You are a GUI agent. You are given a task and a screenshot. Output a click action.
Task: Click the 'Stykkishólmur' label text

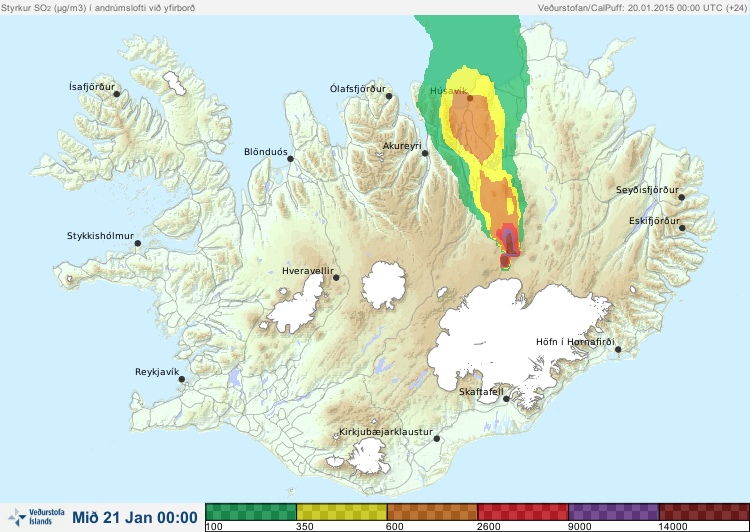tap(100, 236)
